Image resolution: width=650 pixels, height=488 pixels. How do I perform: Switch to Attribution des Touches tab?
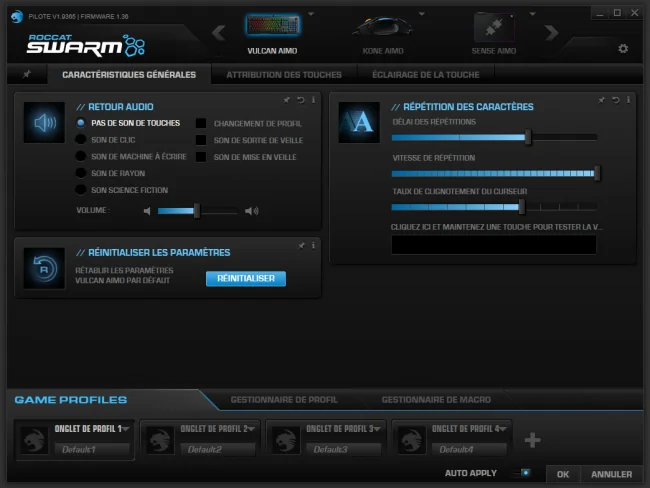coord(284,75)
